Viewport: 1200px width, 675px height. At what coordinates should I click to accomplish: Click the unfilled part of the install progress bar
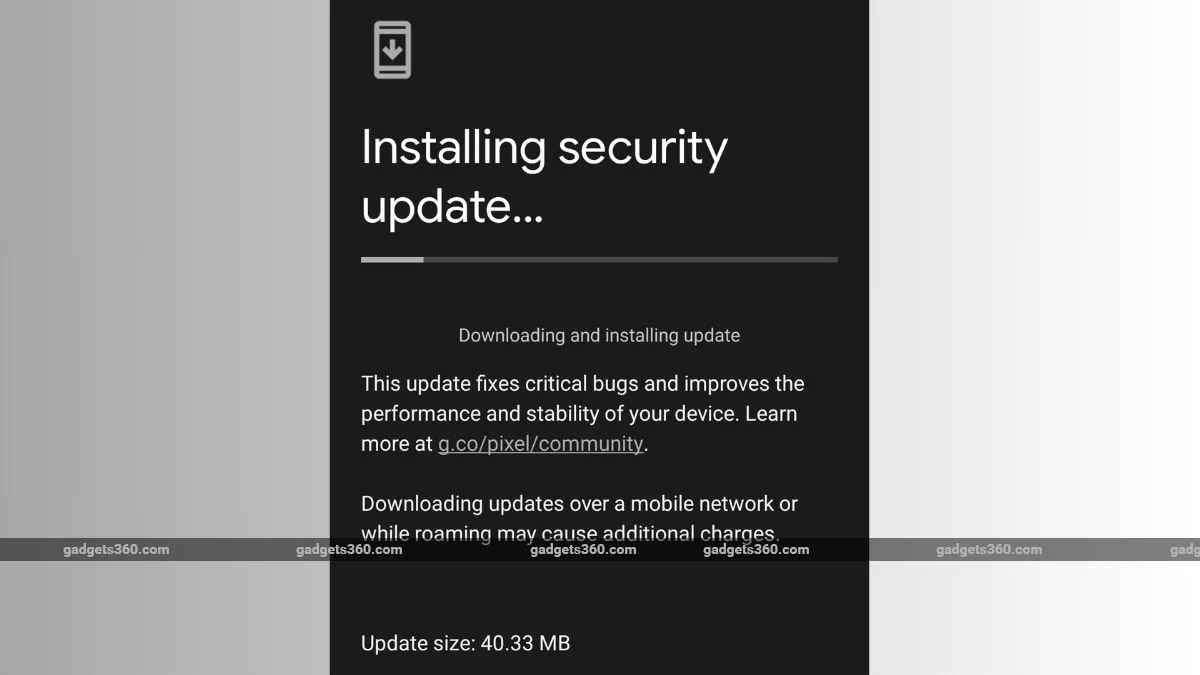(x=631, y=260)
